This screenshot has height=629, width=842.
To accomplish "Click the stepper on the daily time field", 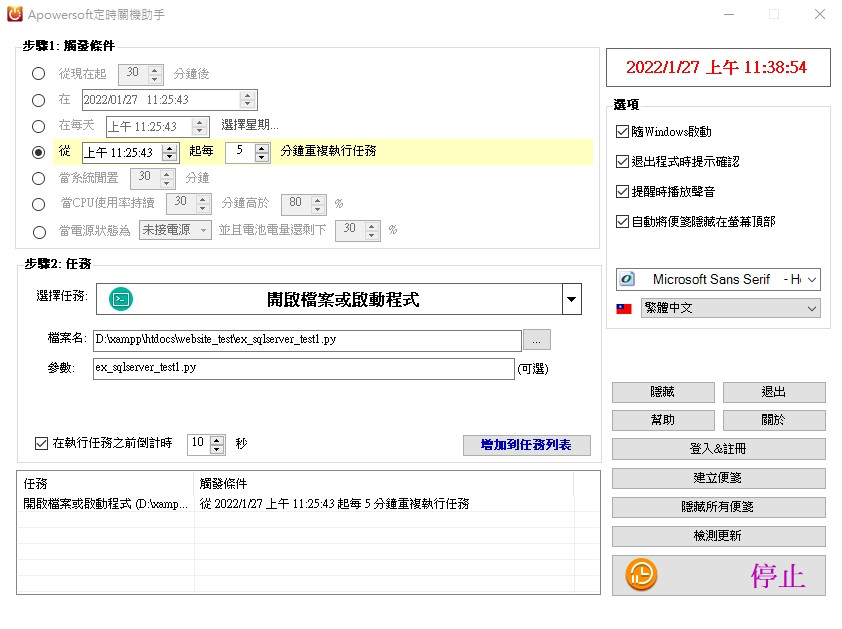I will click(x=200, y=127).
